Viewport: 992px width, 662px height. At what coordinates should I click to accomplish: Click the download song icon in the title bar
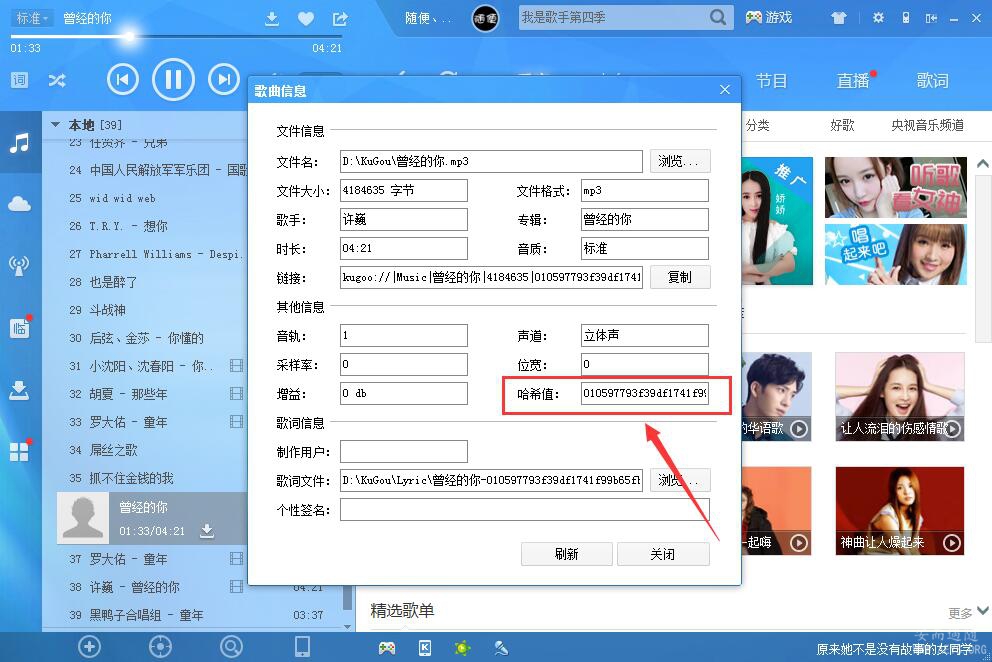tap(271, 19)
